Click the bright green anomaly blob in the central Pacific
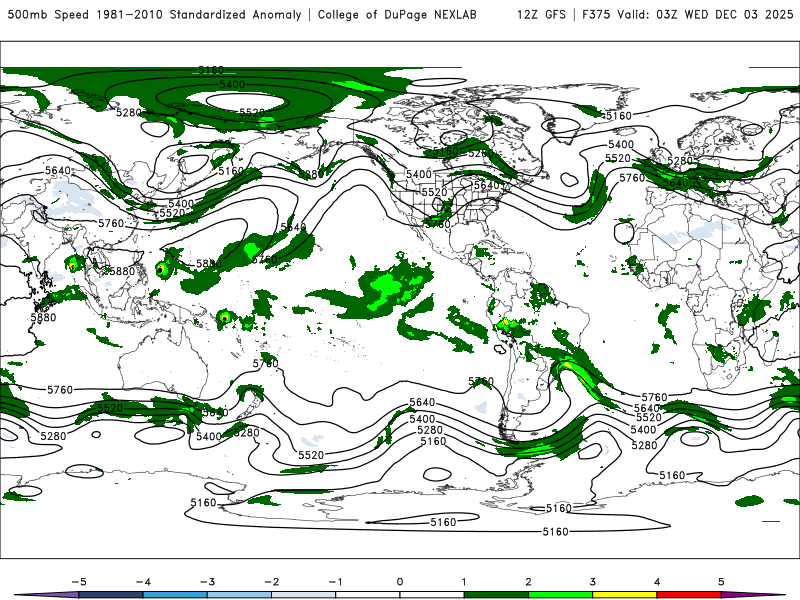This screenshot has height=600, width=800. point(388,286)
